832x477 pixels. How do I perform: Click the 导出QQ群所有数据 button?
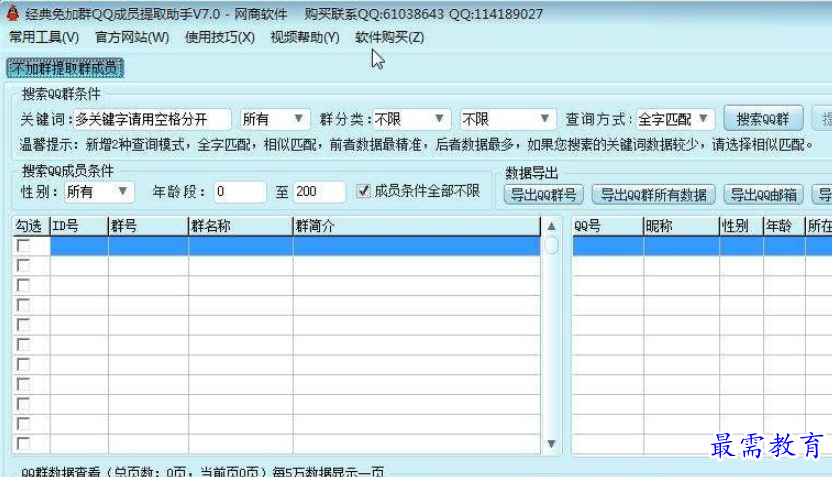[653, 195]
